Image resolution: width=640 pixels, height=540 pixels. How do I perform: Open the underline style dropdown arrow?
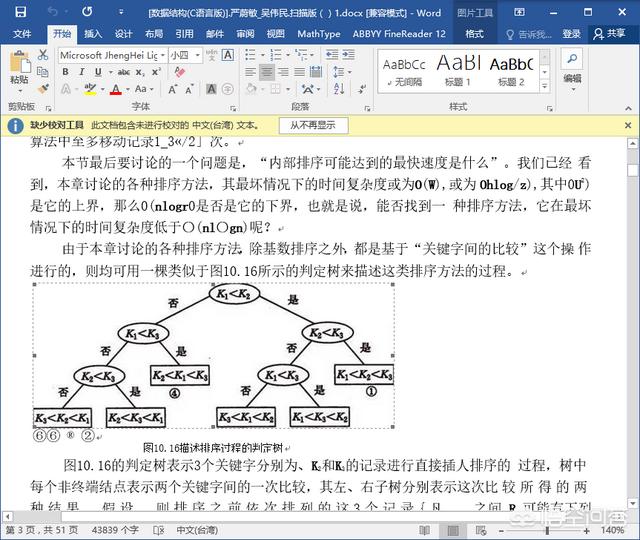111,72
